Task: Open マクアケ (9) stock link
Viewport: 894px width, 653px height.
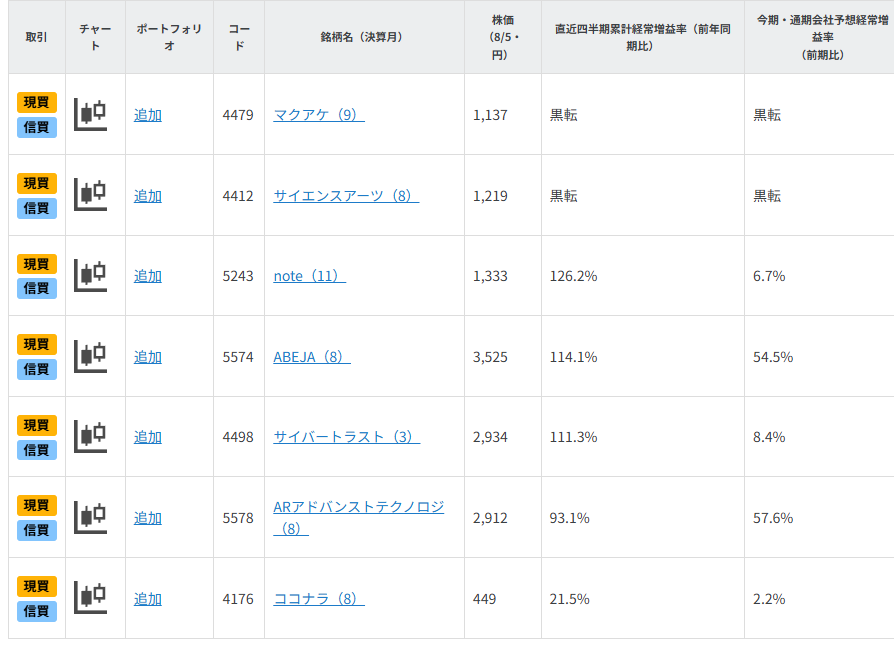Action: 319,115
